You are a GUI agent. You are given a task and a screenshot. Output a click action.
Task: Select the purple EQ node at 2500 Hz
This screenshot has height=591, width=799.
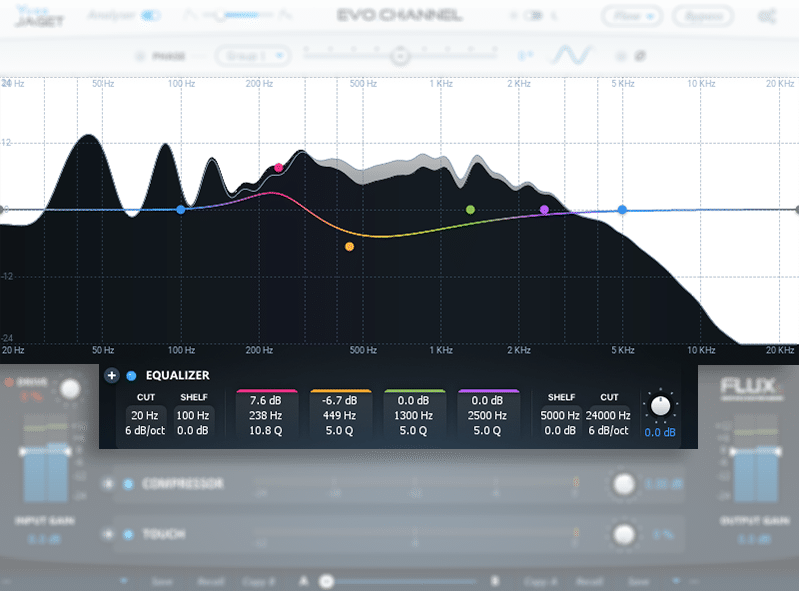(x=544, y=209)
